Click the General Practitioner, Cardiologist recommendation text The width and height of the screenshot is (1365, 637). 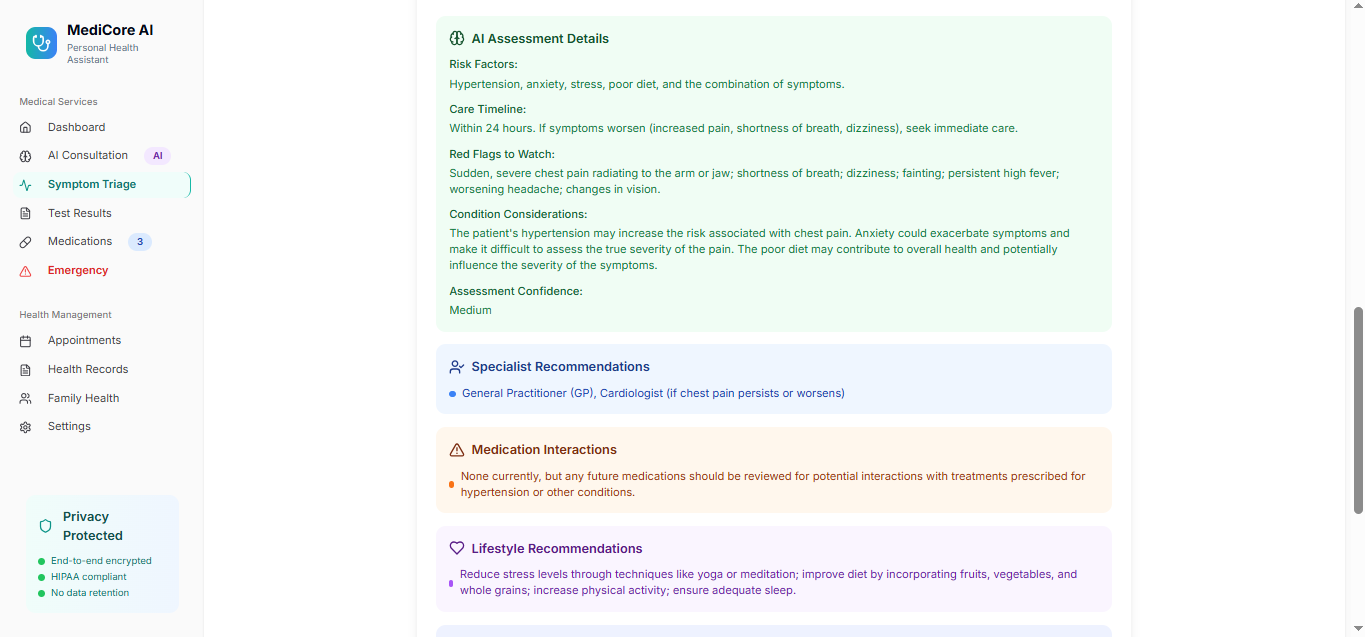[653, 393]
